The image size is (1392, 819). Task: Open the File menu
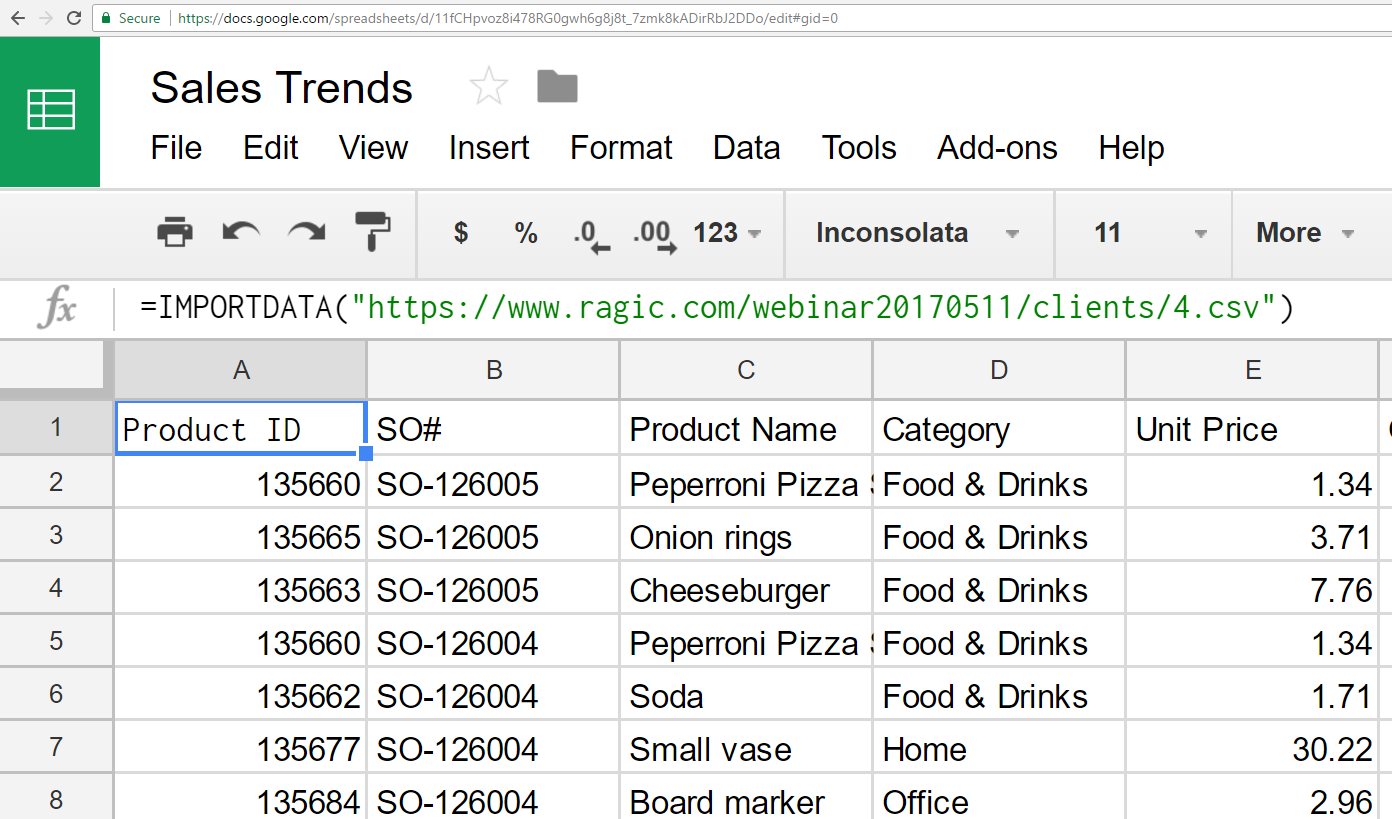[x=176, y=148]
